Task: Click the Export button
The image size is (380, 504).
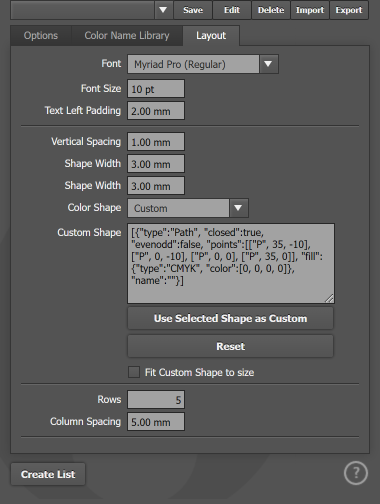Action: [349, 10]
